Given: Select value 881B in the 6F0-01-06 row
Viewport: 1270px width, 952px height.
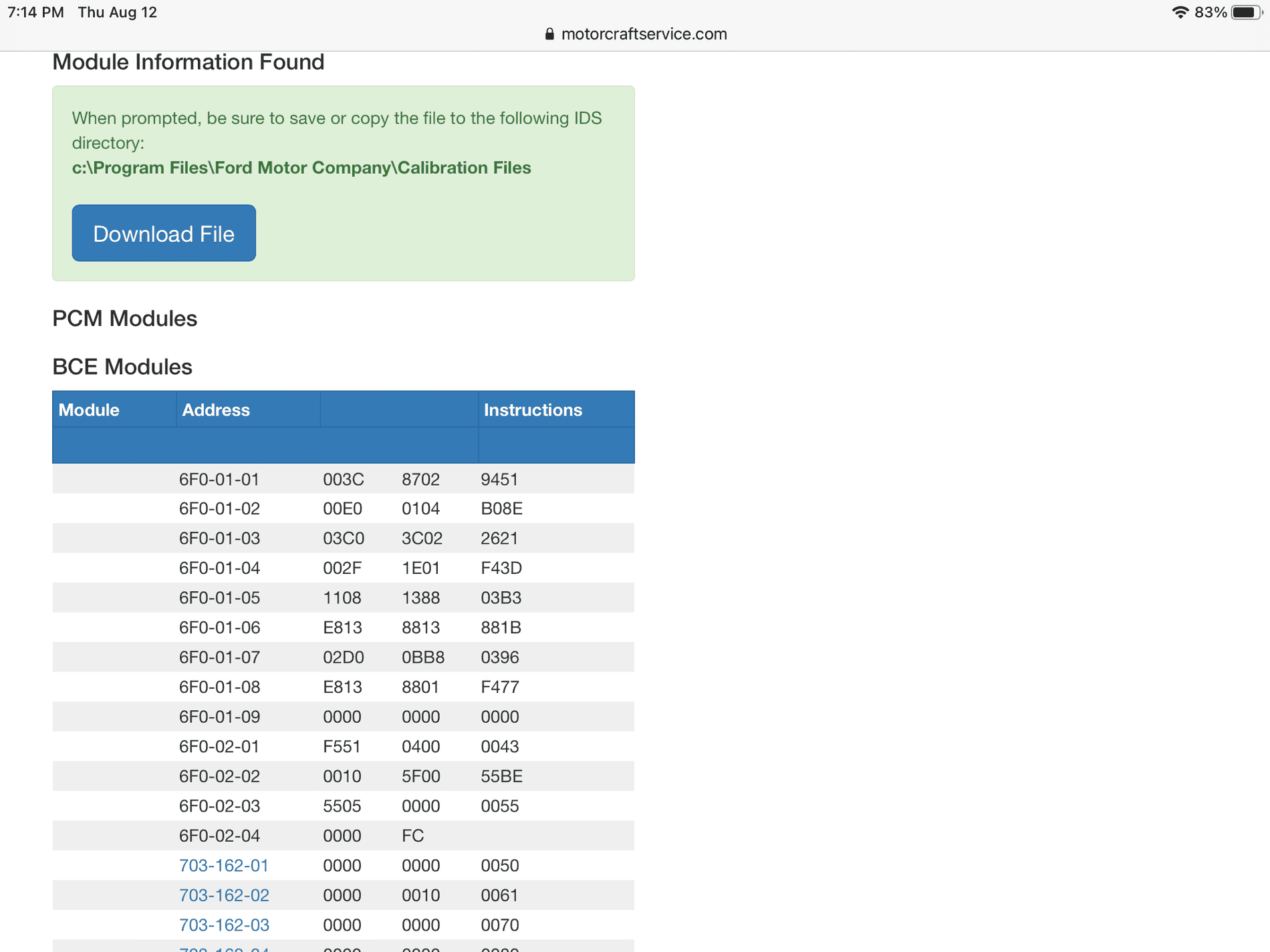Looking at the screenshot, I should (x=501, y=627).
